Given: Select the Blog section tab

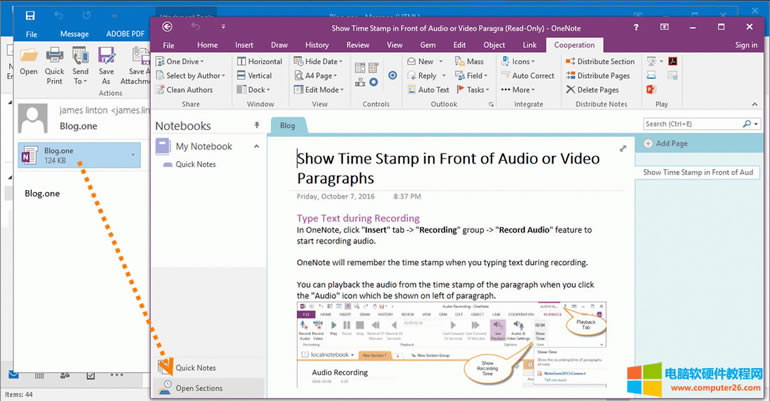Looking at the screenshot, I should (x=287, y=126).
